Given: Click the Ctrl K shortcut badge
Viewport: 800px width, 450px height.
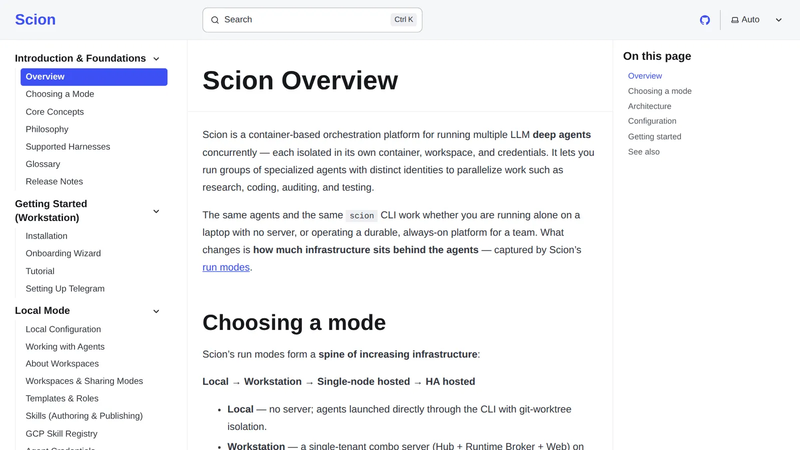Looking at the screenshot, I should [x=404, y=19].
